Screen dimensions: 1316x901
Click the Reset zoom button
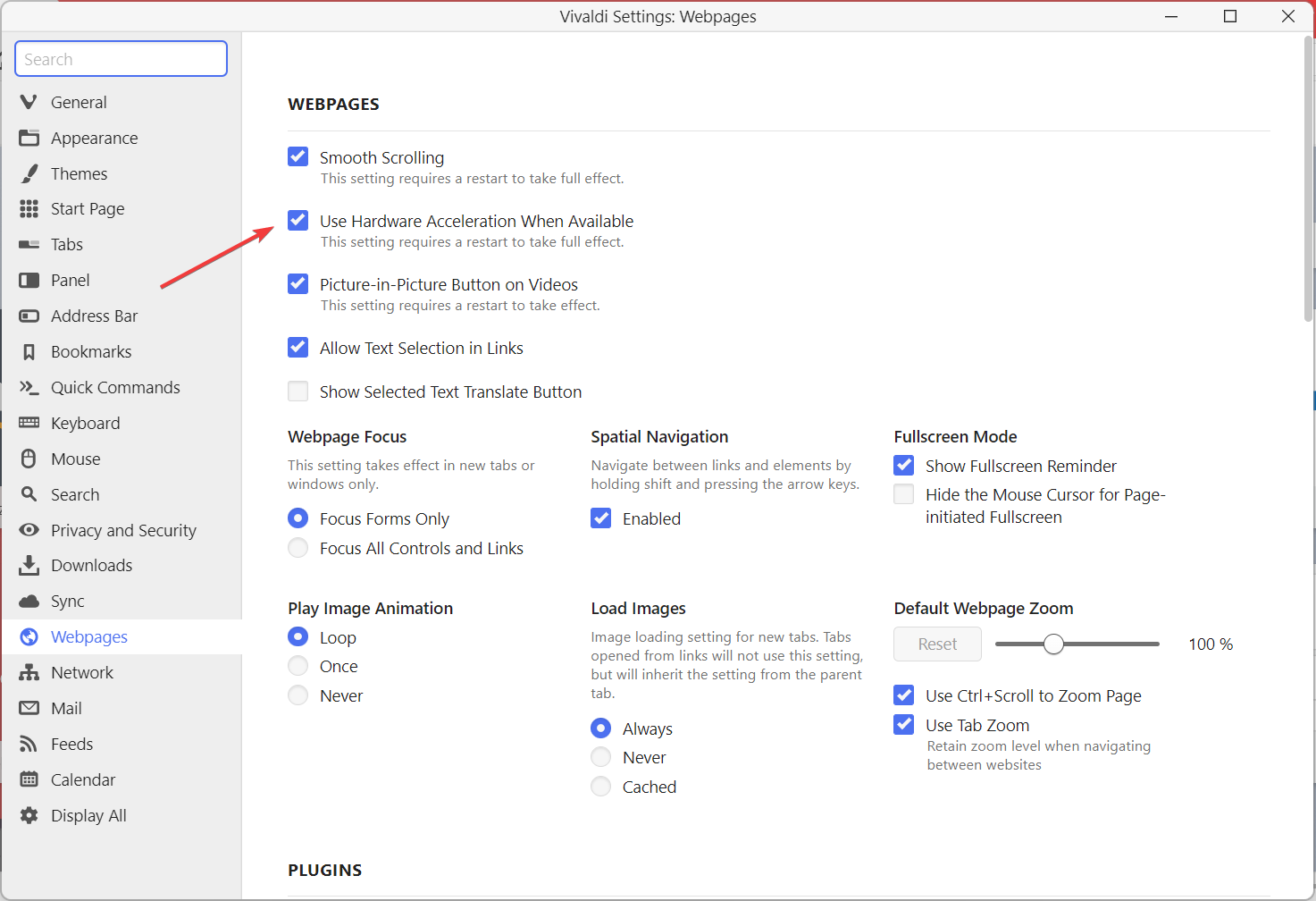[x=937, y=644]
